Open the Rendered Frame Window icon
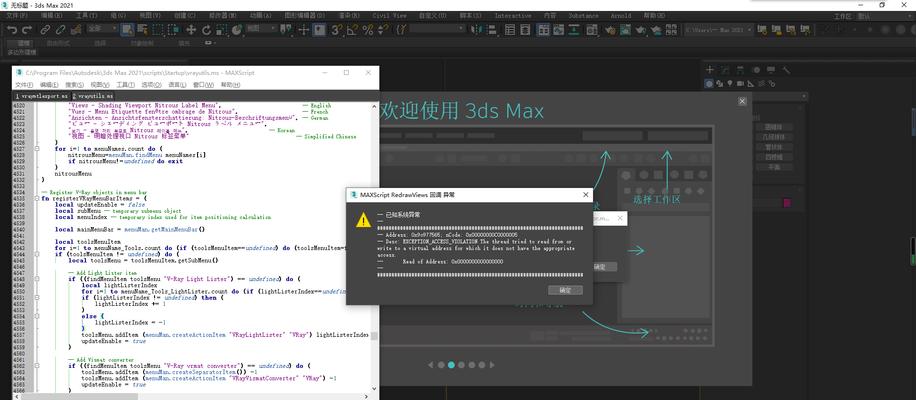Viewport: 916px width, 400px height. 626,29
